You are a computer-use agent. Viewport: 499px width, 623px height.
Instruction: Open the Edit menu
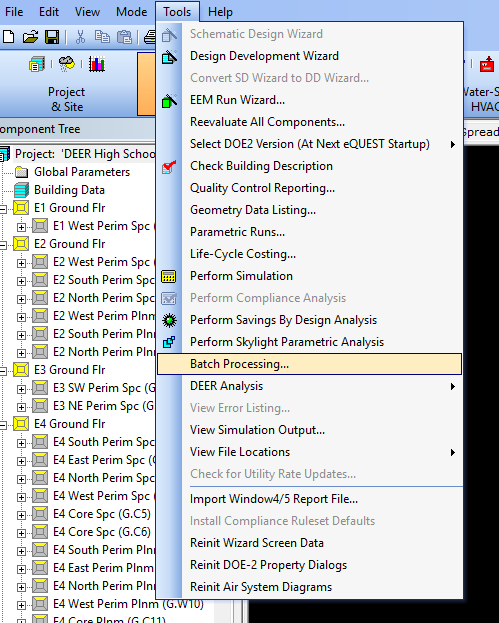point(49,12)
